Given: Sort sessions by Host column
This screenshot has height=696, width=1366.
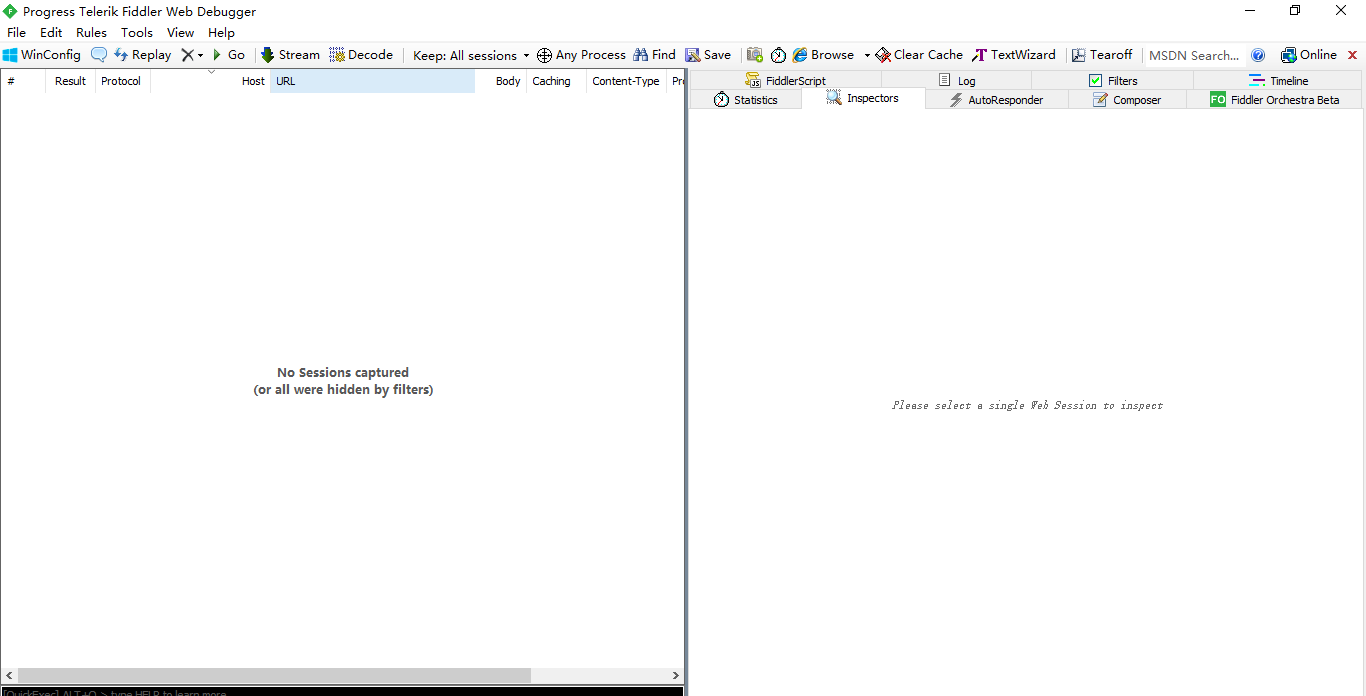Looking at the screenshot, I should click(210, 81).
